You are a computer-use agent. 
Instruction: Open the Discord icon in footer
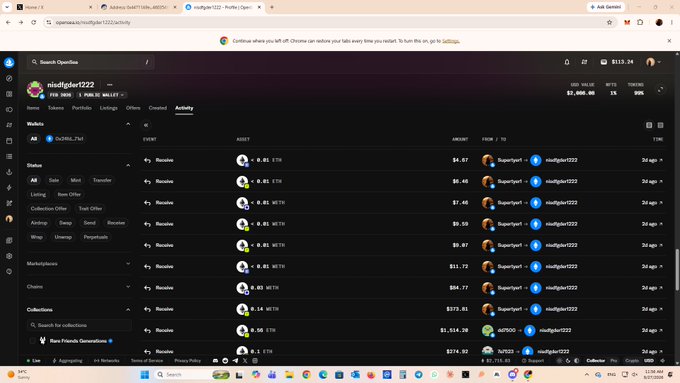pyautogui.click(x=215, y=360)
